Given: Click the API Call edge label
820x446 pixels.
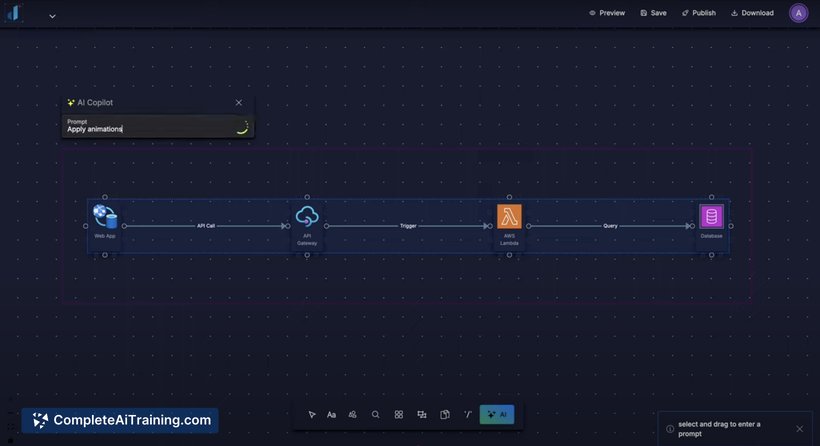Looking at the screenshot, I should tap(206, 226).
